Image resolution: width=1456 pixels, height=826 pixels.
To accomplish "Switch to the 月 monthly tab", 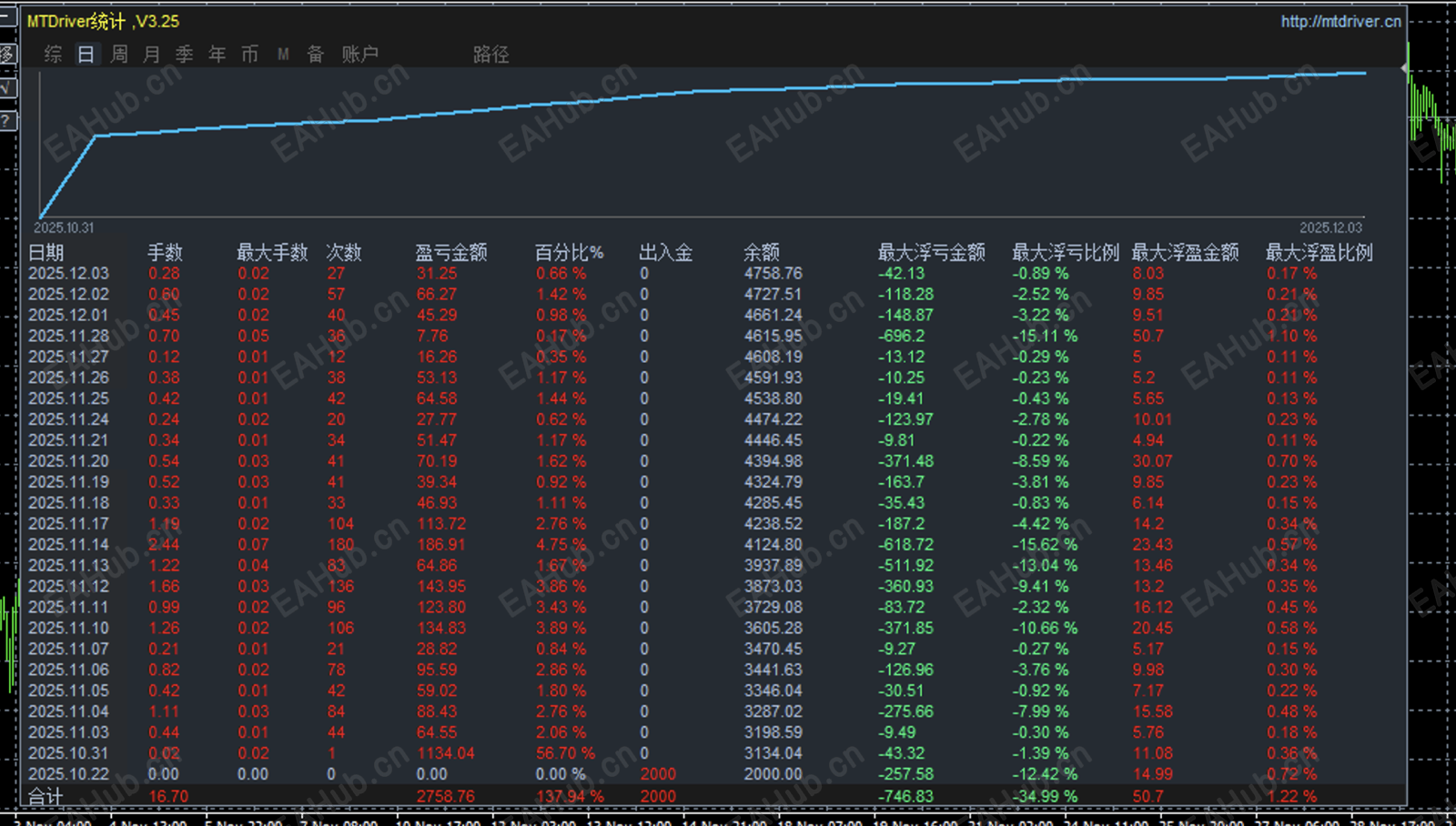I will click(152, 55).
